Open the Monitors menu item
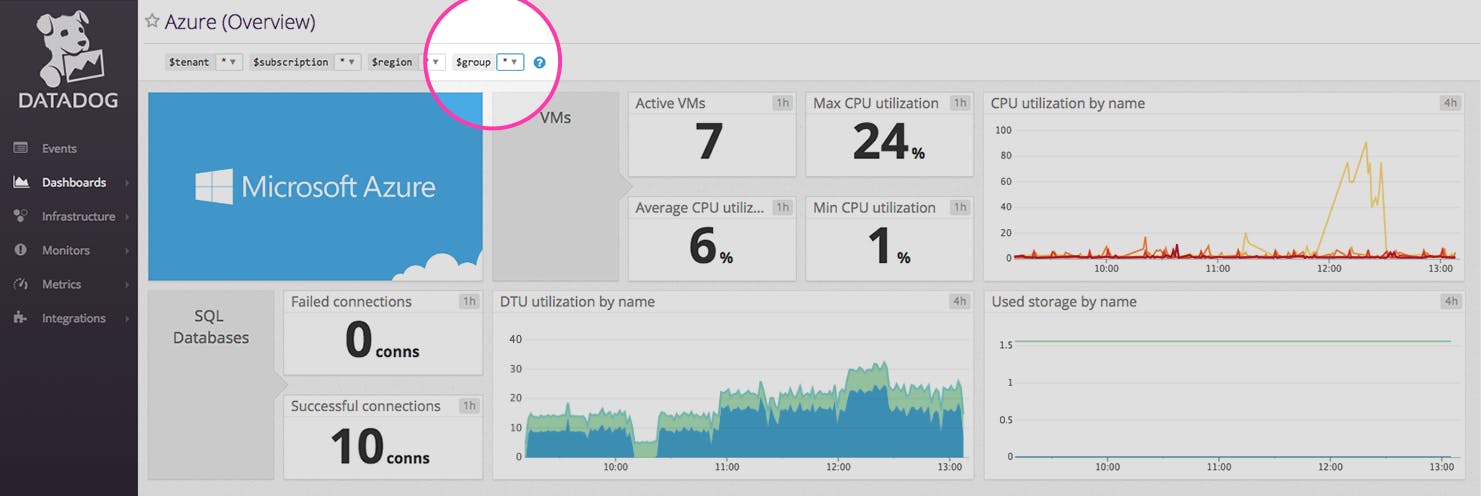Viewport: 1481px width, 496px height. pos(65,250)
